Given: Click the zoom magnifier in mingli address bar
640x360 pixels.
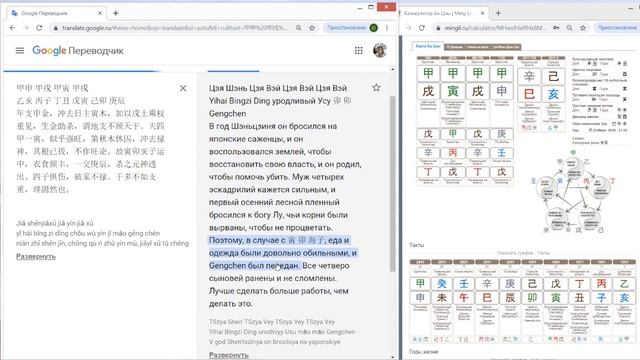Looking at the screenshot, I should 569,28.
